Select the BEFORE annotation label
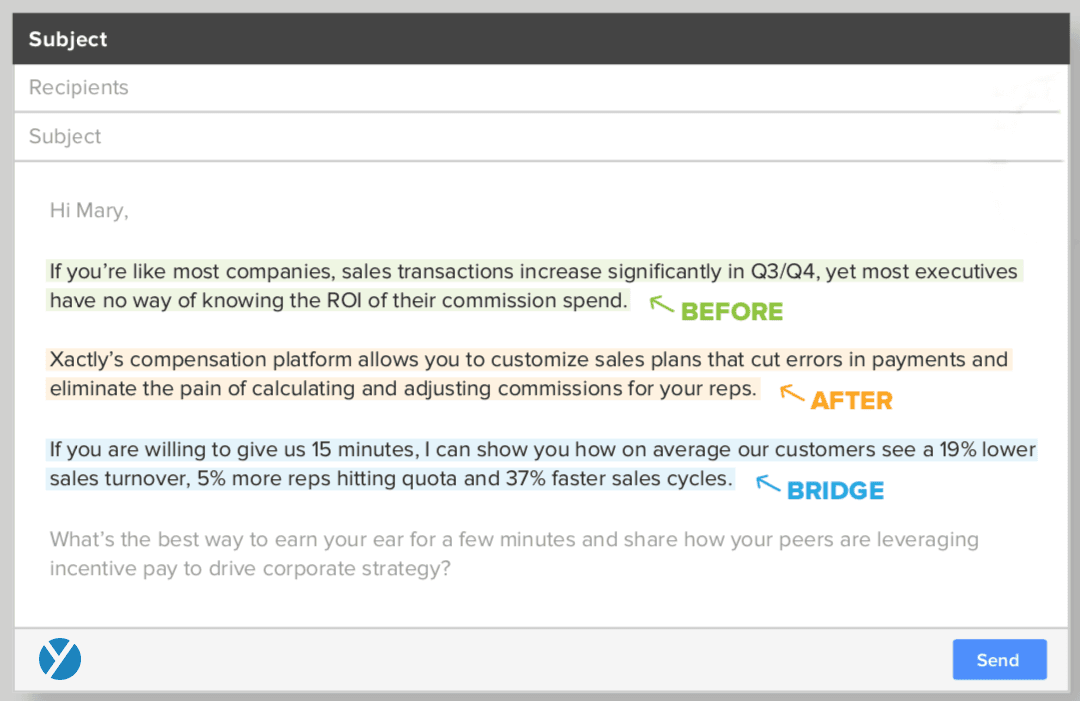The width and height of the screenshot is (1080, 701). pyautogui.click(x=732, y=312)
